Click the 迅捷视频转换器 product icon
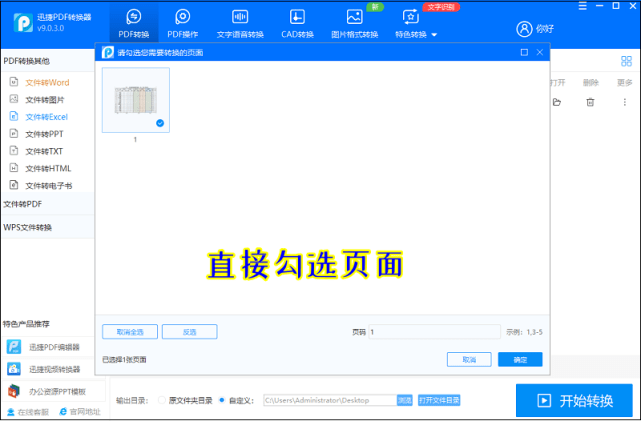 14,369
